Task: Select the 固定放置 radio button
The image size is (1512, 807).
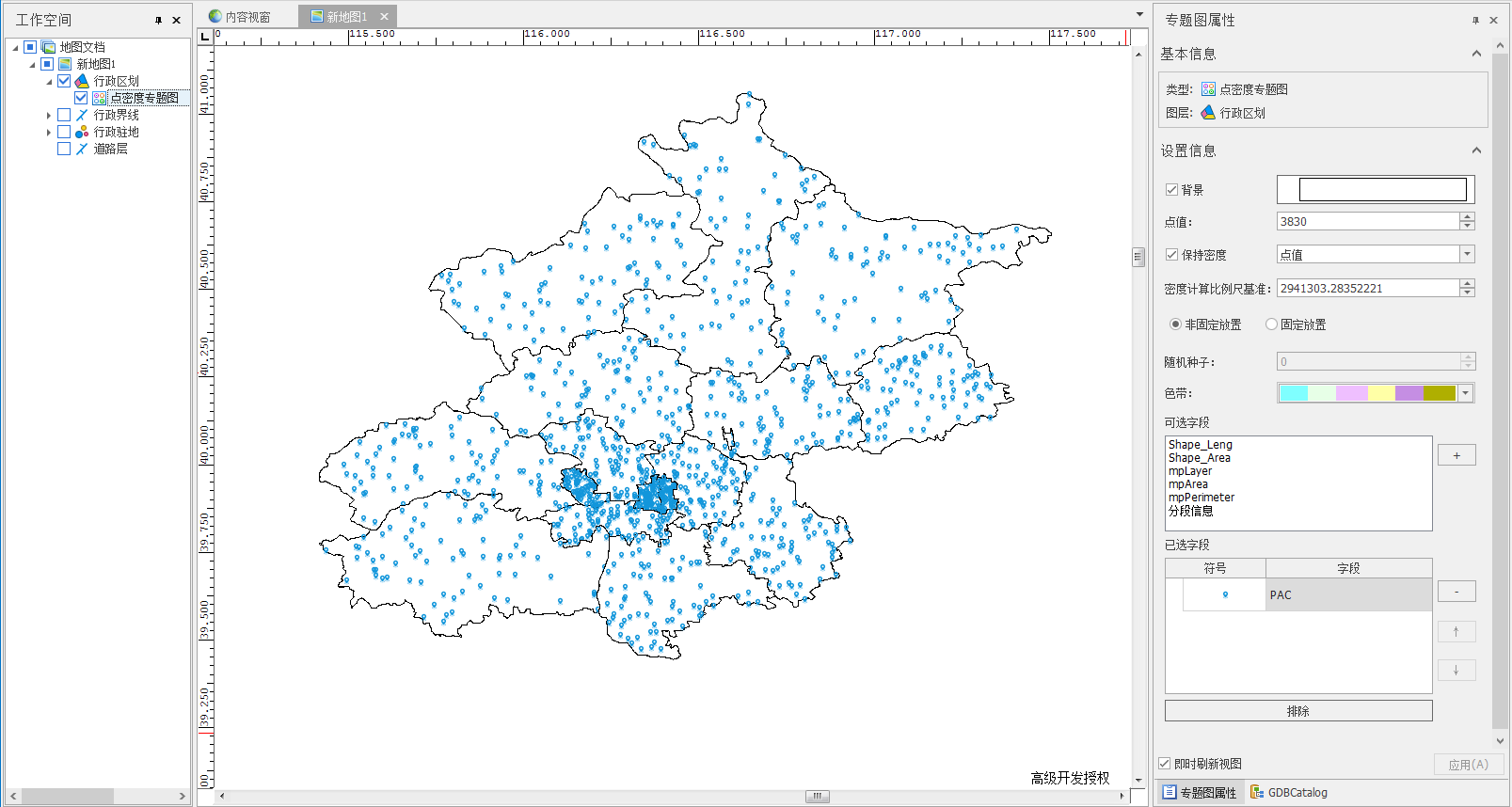Action: [x=1271, y=324]
